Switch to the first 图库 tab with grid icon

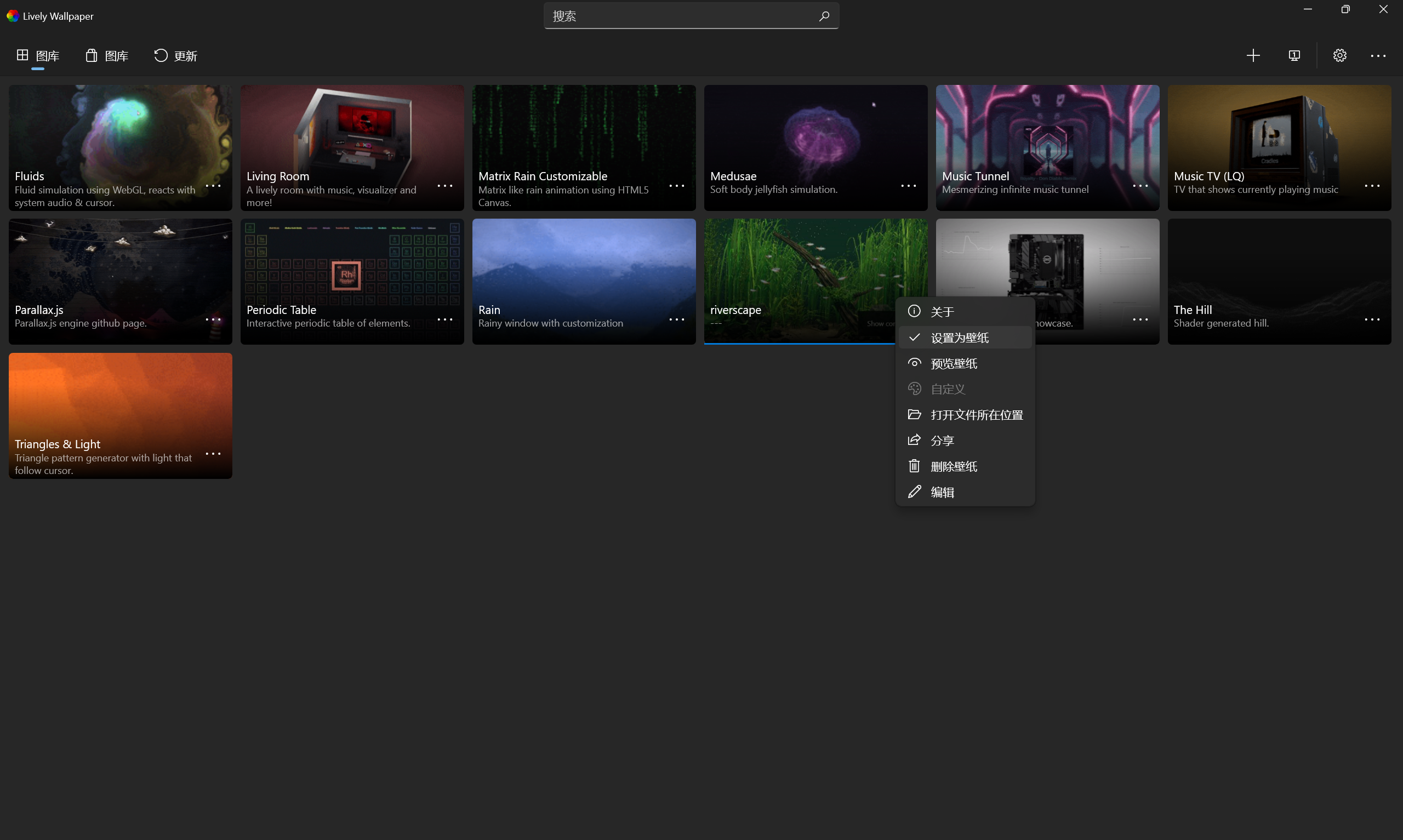38,55
